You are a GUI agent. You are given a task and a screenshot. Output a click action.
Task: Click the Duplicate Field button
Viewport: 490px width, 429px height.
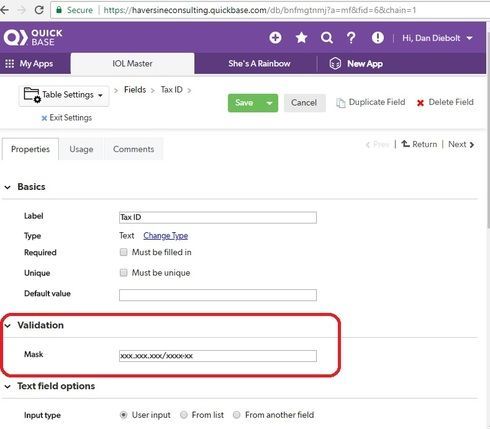tap(371, 102)
